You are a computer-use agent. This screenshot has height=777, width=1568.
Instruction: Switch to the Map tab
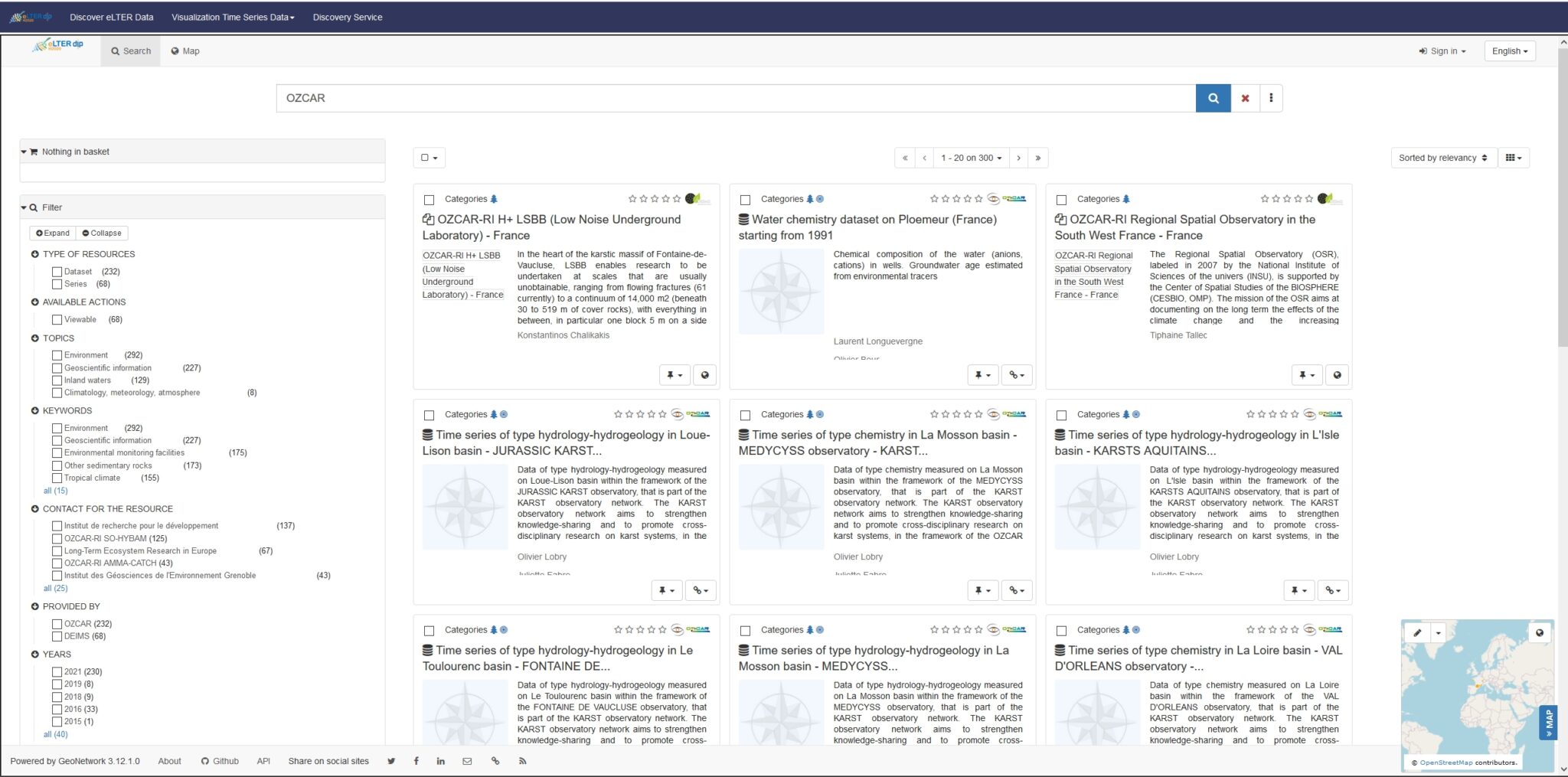[x=185, y=51]
